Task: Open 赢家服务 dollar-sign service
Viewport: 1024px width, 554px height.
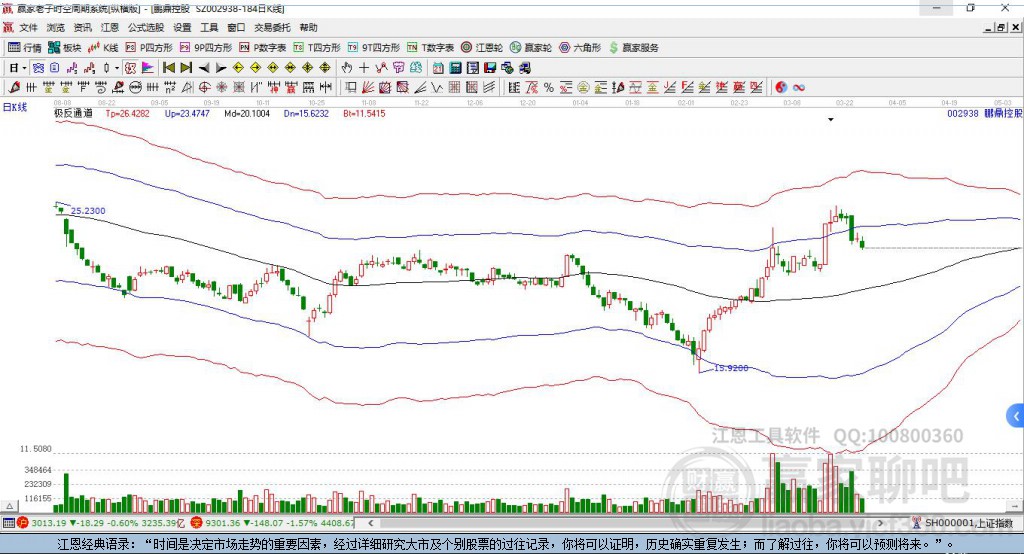Action: (x=633, y=48)
